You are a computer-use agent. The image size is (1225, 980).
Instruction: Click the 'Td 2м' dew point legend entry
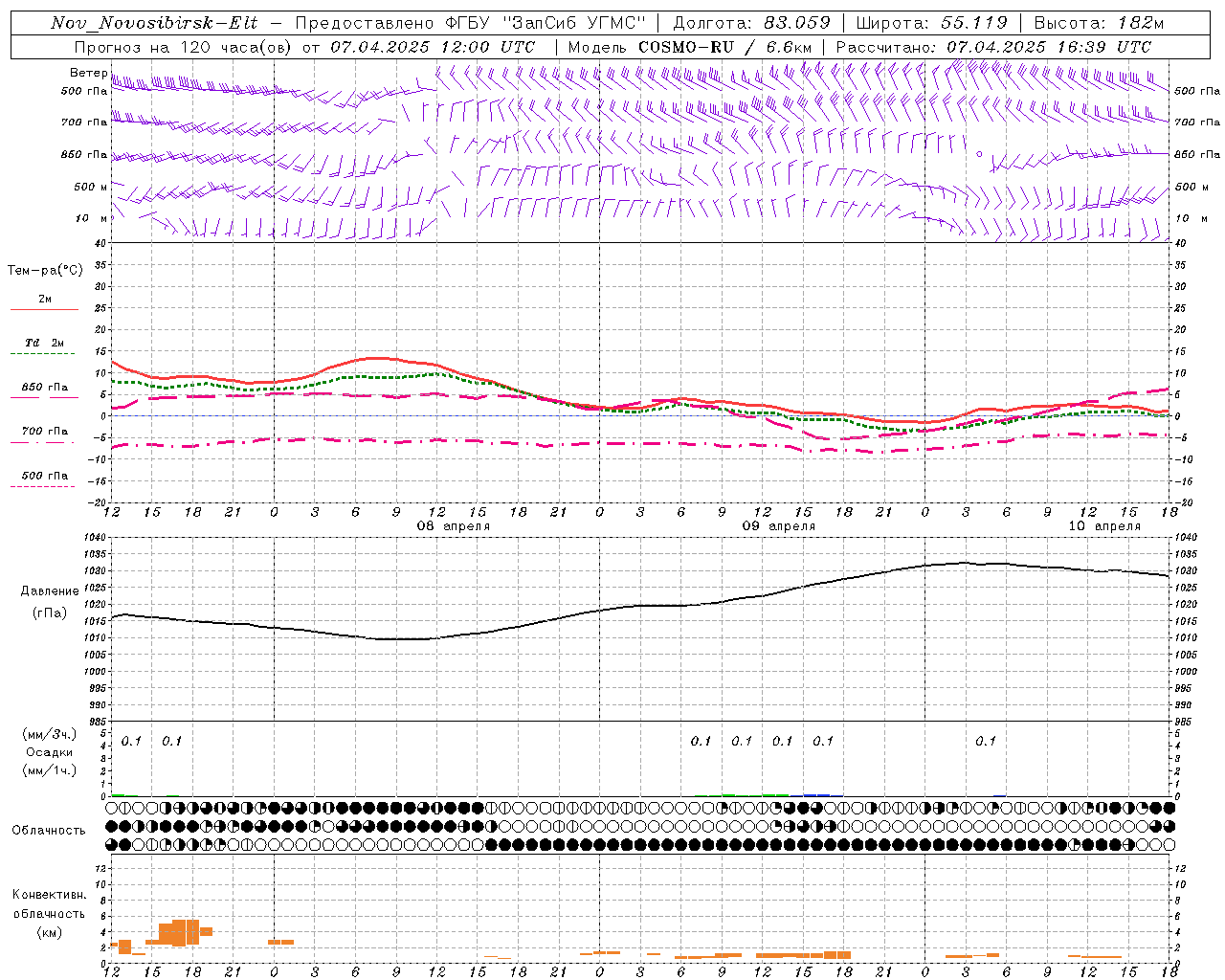pos(44,343)
